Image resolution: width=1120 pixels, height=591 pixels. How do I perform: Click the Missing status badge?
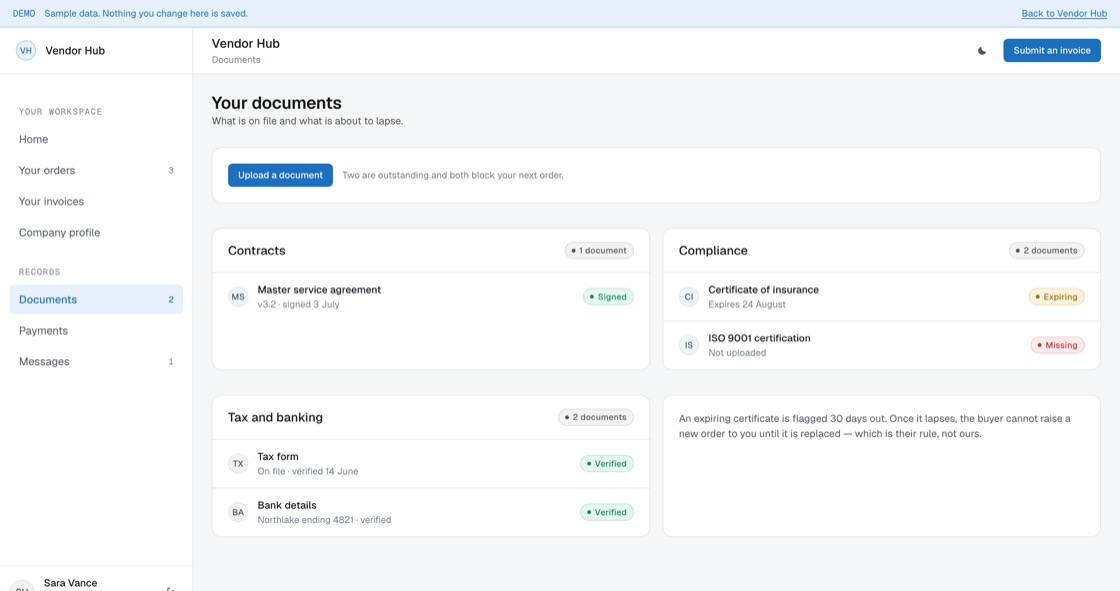[x=1057, y=345]
